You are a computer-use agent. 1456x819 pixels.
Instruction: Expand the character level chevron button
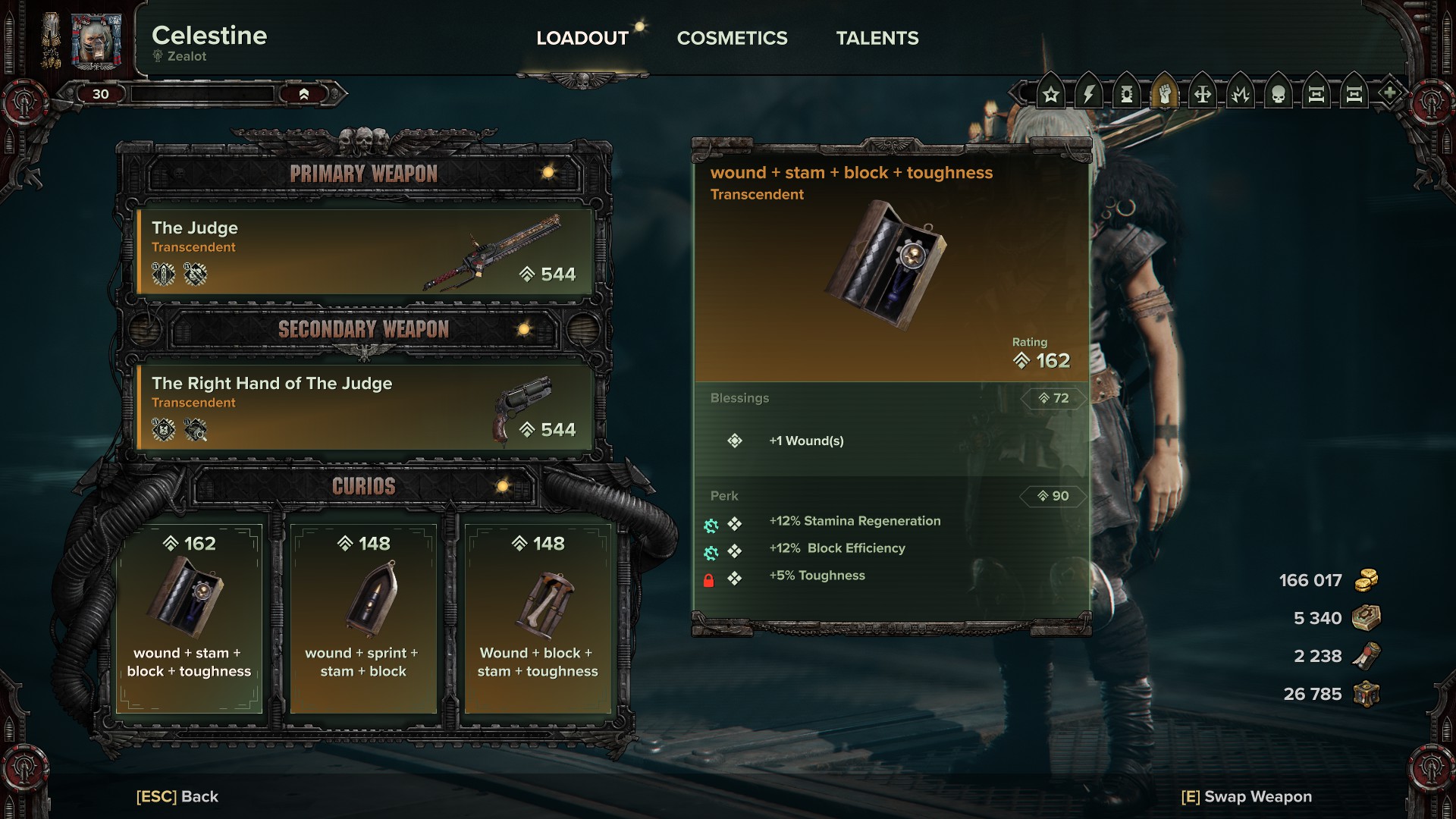pyautogui.click(x=304, y=94)
